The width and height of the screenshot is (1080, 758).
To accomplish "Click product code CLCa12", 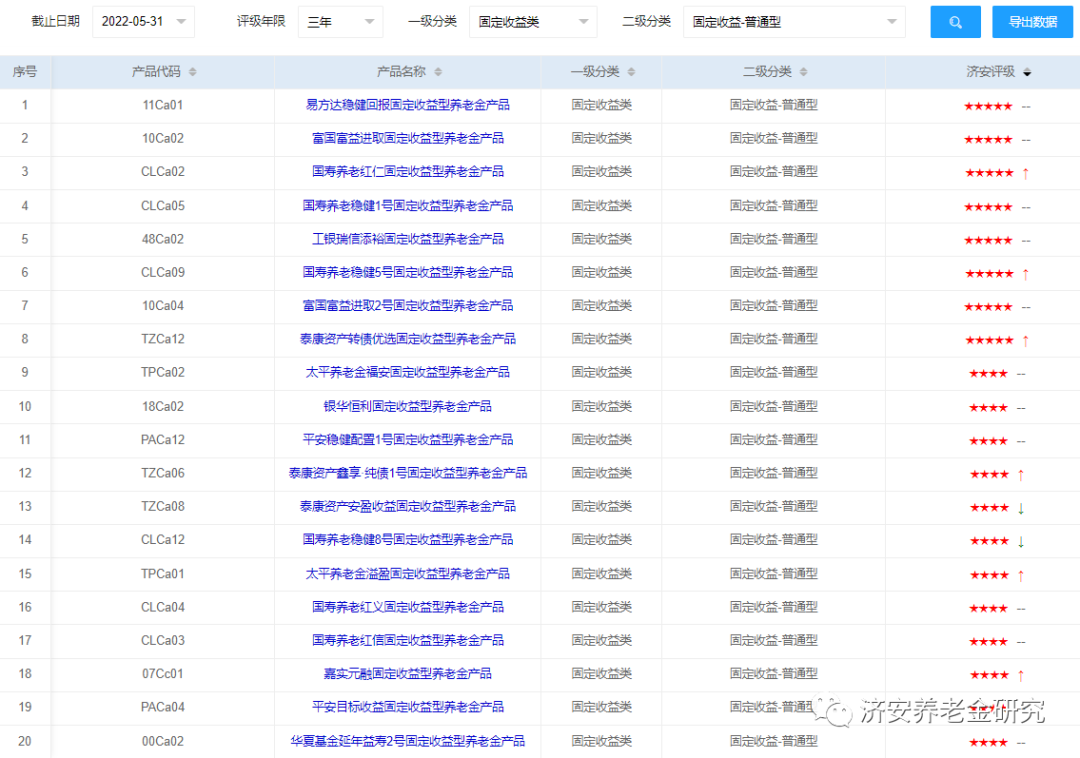I will pyautogui.click(x=163, y=539).
